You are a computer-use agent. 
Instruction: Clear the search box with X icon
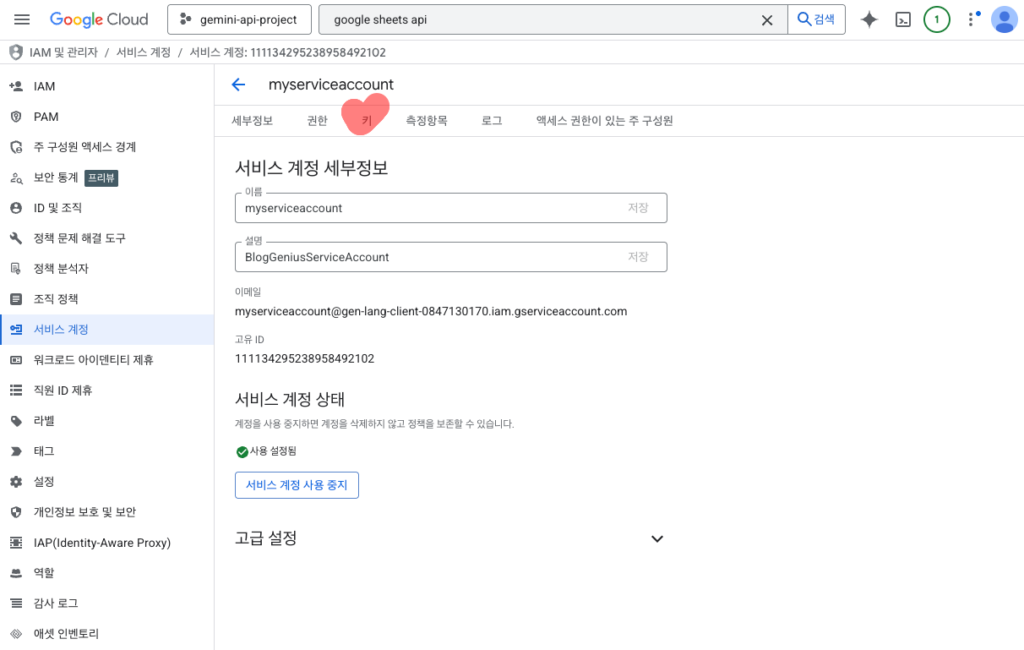point(767,20)
